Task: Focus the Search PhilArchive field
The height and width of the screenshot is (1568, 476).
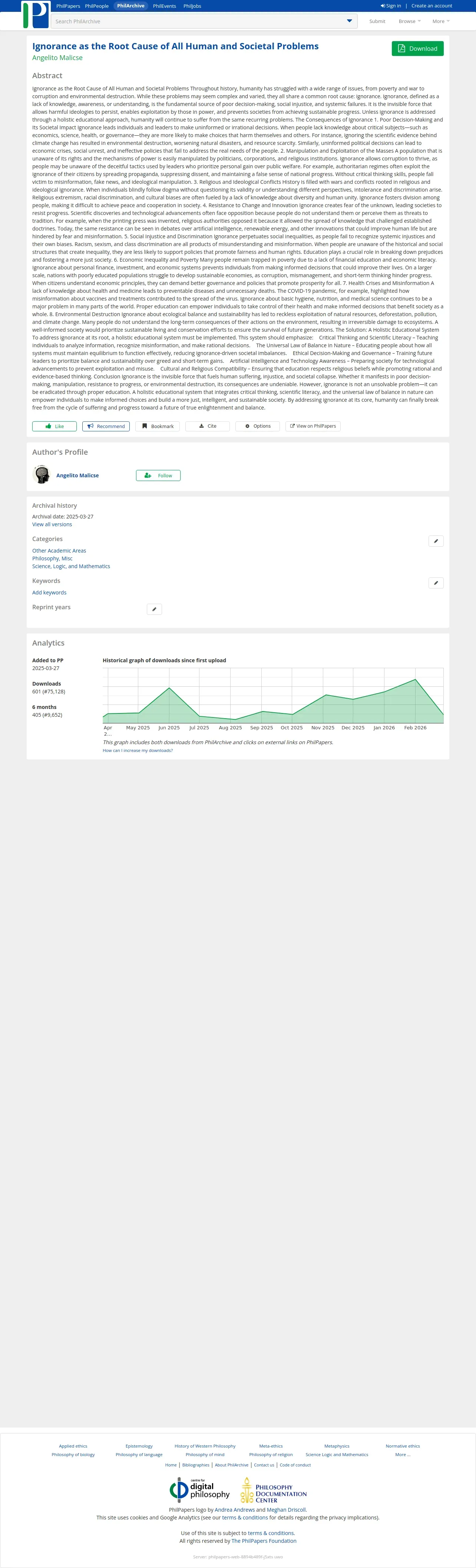Action: coord(198,21)
